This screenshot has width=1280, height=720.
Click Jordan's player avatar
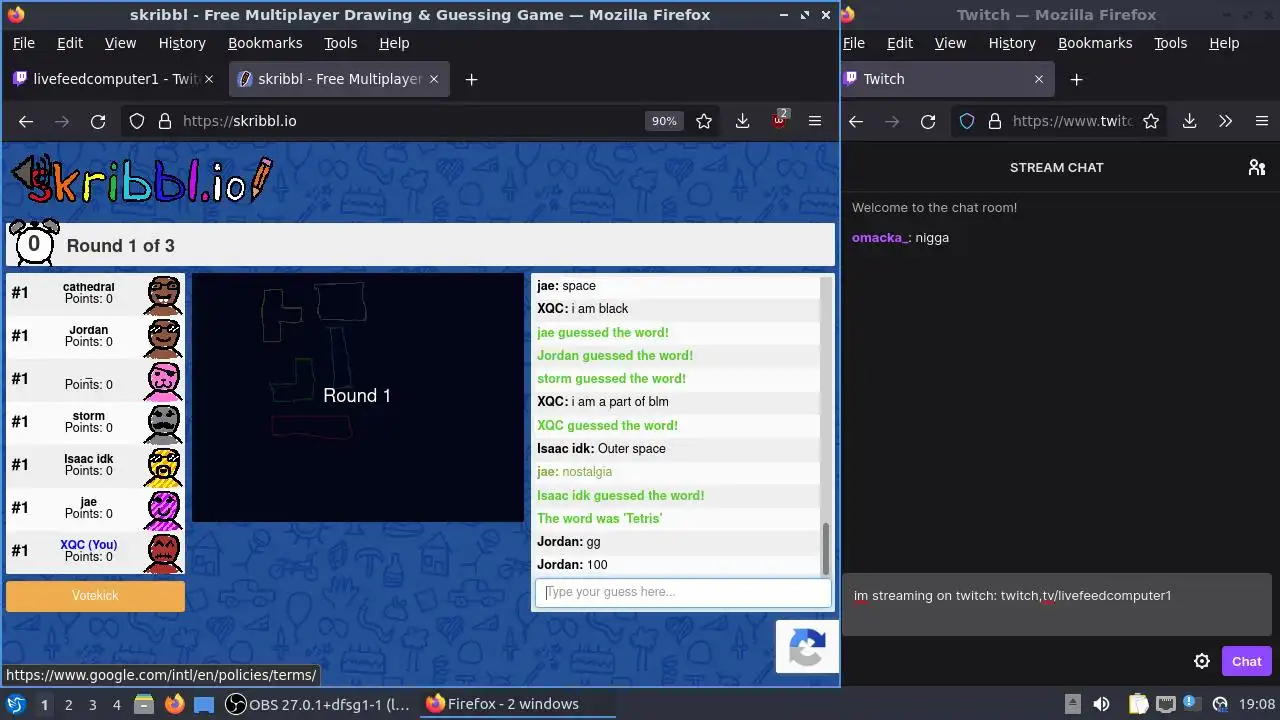click(x=163, y=337)
